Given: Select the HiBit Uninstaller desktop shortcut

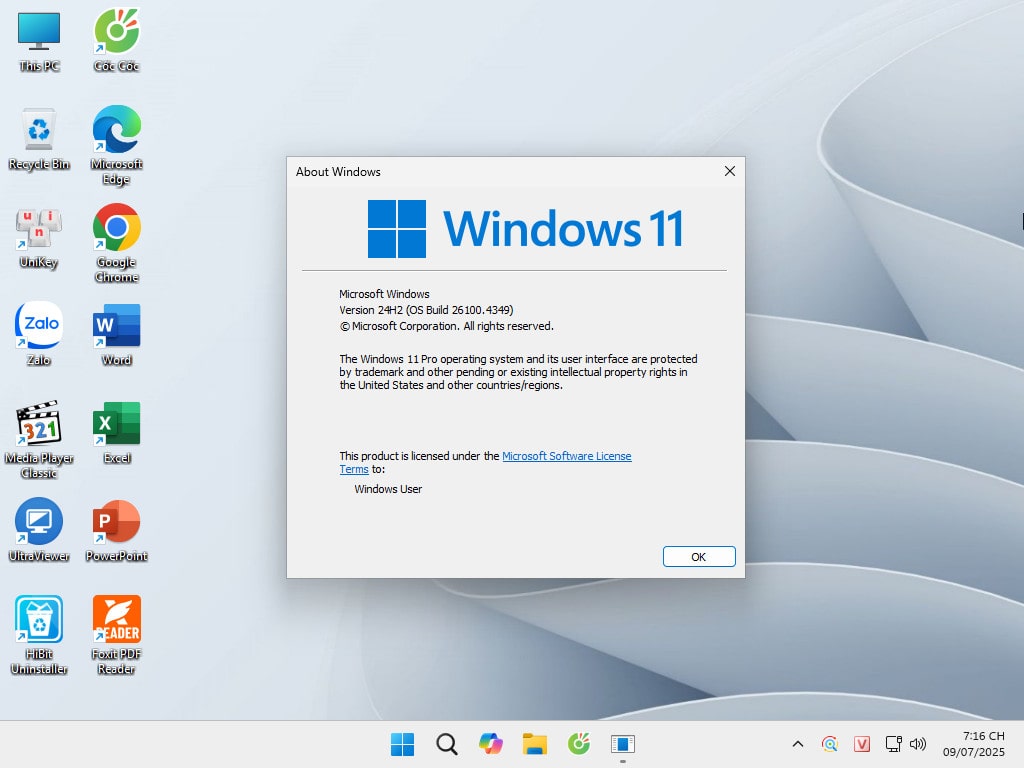Looking at the screenshot, I should pos(39,636).
